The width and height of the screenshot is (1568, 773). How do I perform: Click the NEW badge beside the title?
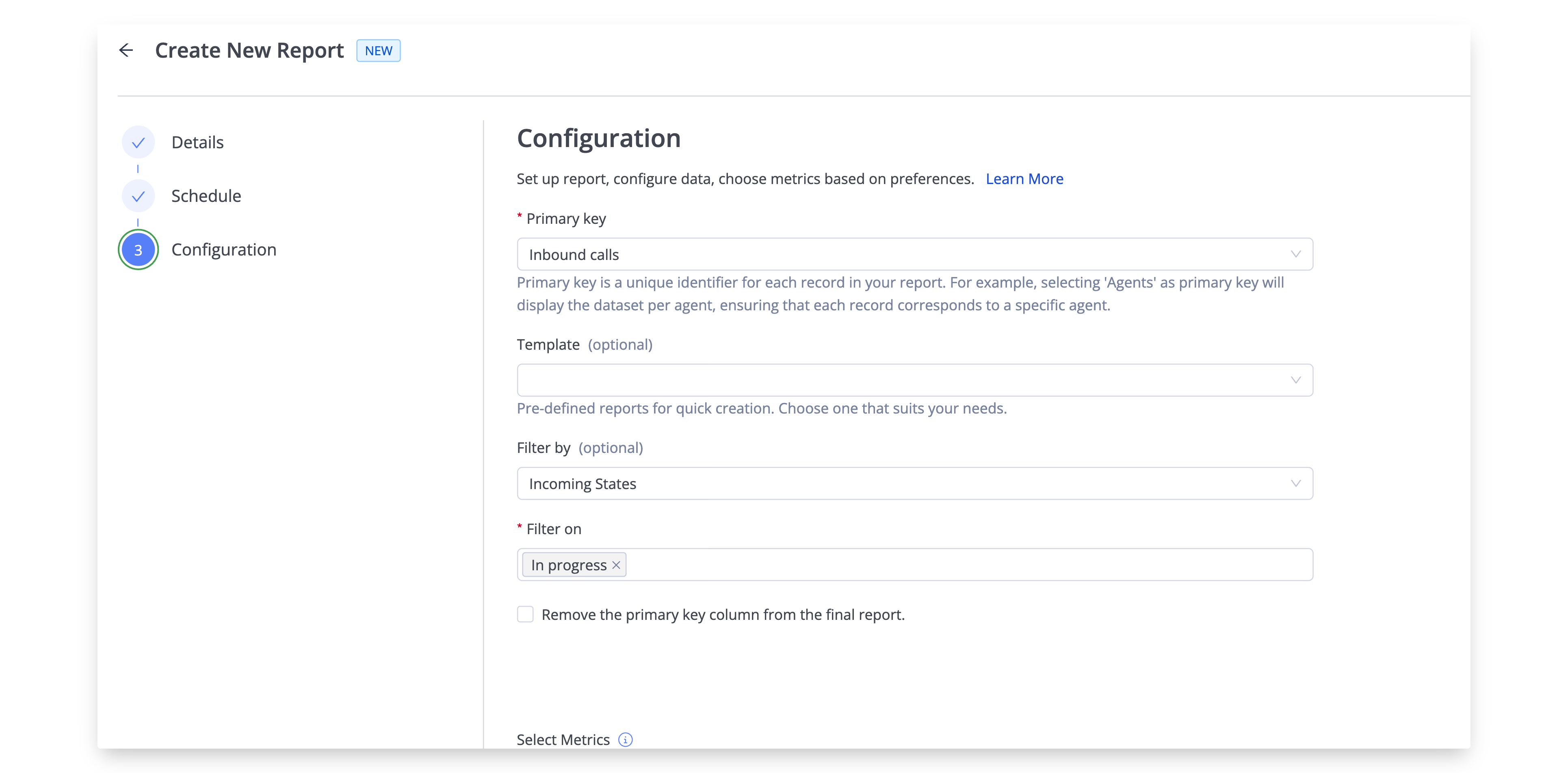(x=378, y=50)
